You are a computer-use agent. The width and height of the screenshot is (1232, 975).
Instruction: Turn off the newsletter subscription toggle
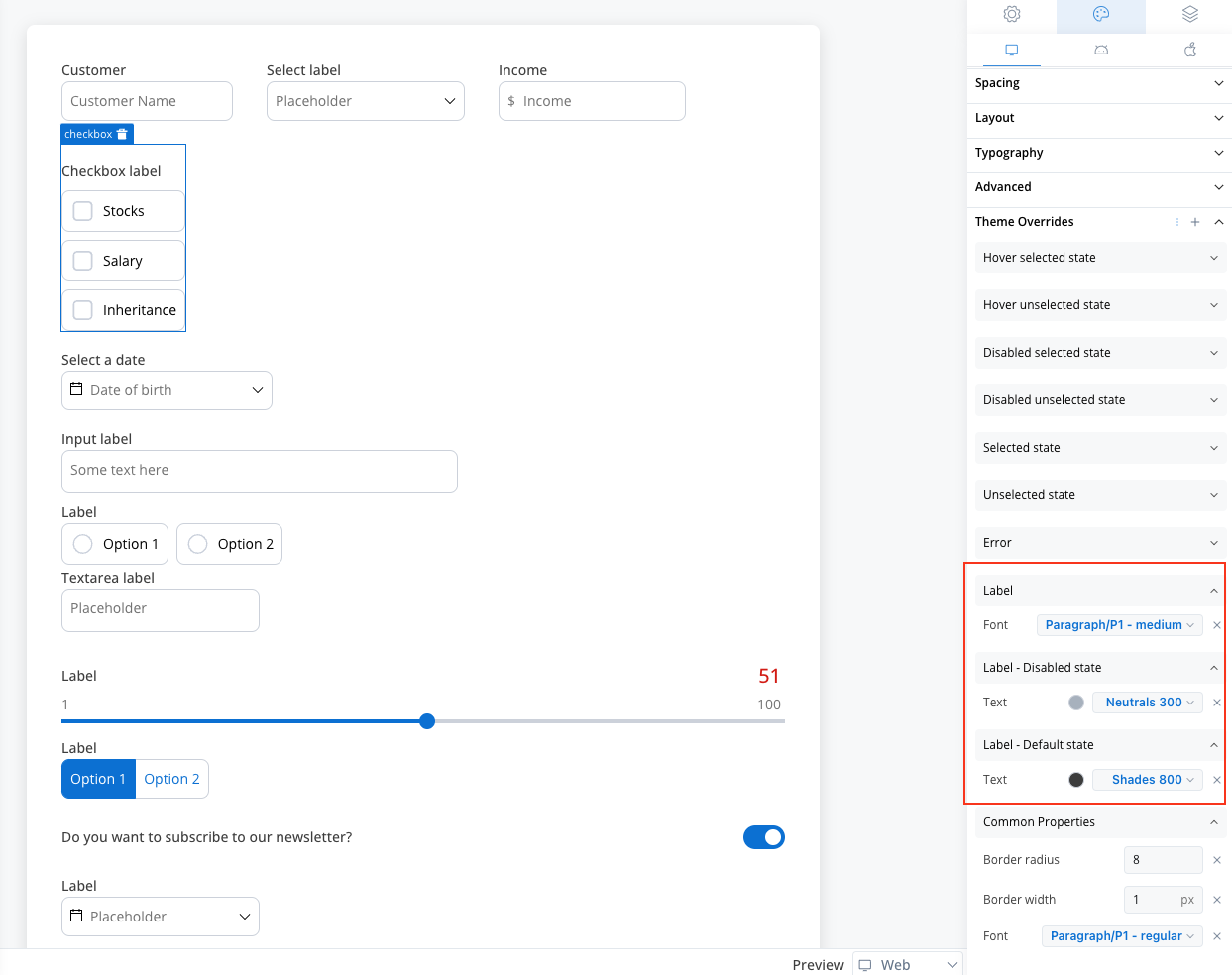point(764,837)
